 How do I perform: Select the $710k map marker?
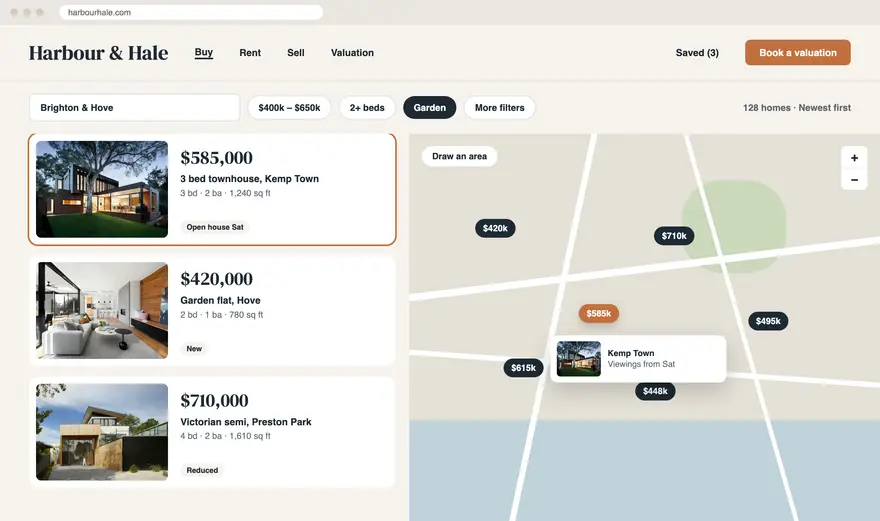pyautogui.click(x=673, y=236)
